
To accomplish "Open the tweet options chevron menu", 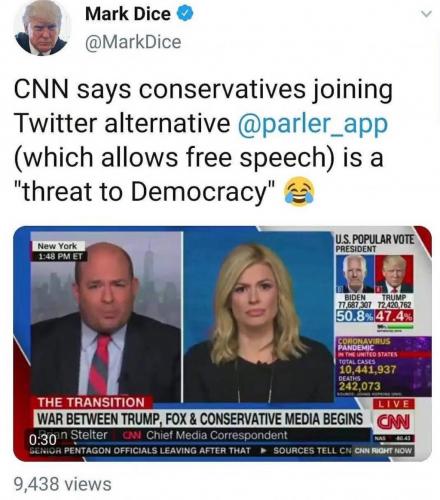I will (x=426, y=14).
